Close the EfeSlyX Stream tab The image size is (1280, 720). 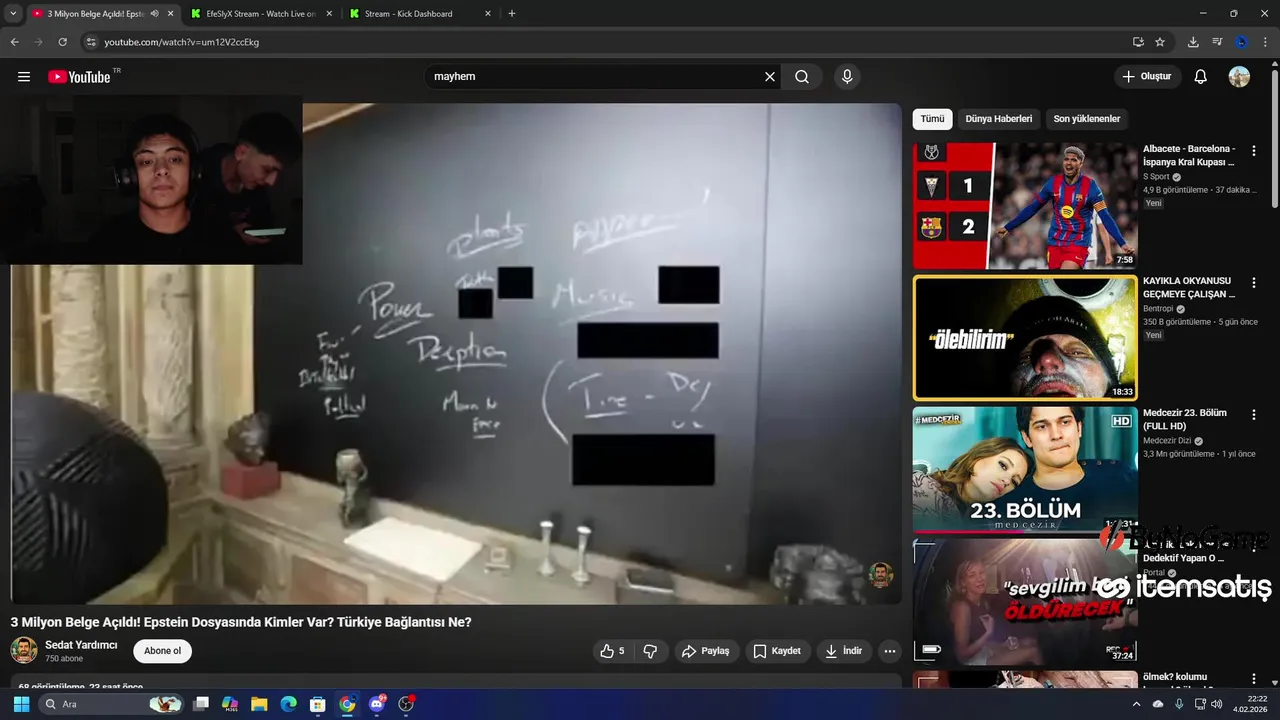[x=329, y=14]
